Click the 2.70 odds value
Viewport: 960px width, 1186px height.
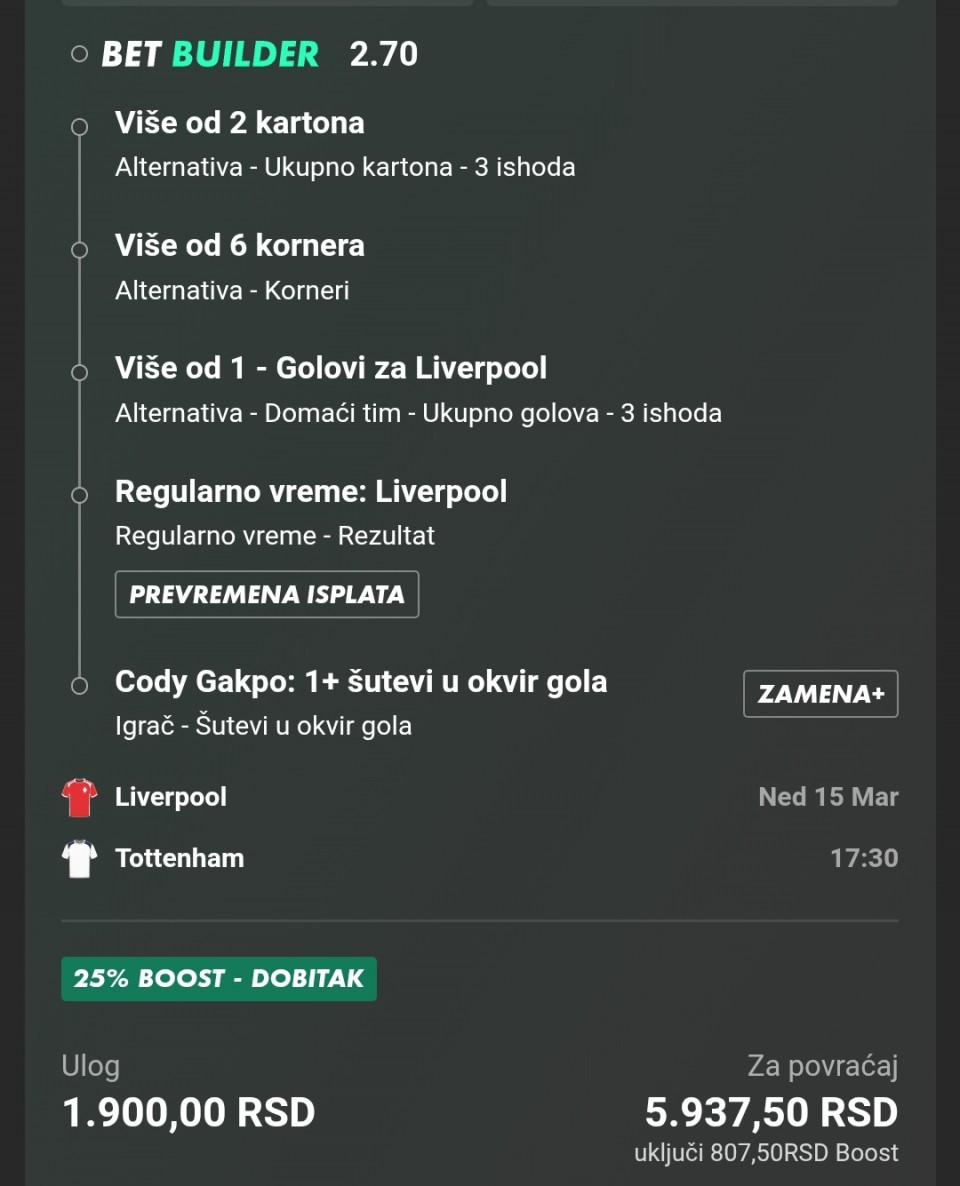(384, 54)
